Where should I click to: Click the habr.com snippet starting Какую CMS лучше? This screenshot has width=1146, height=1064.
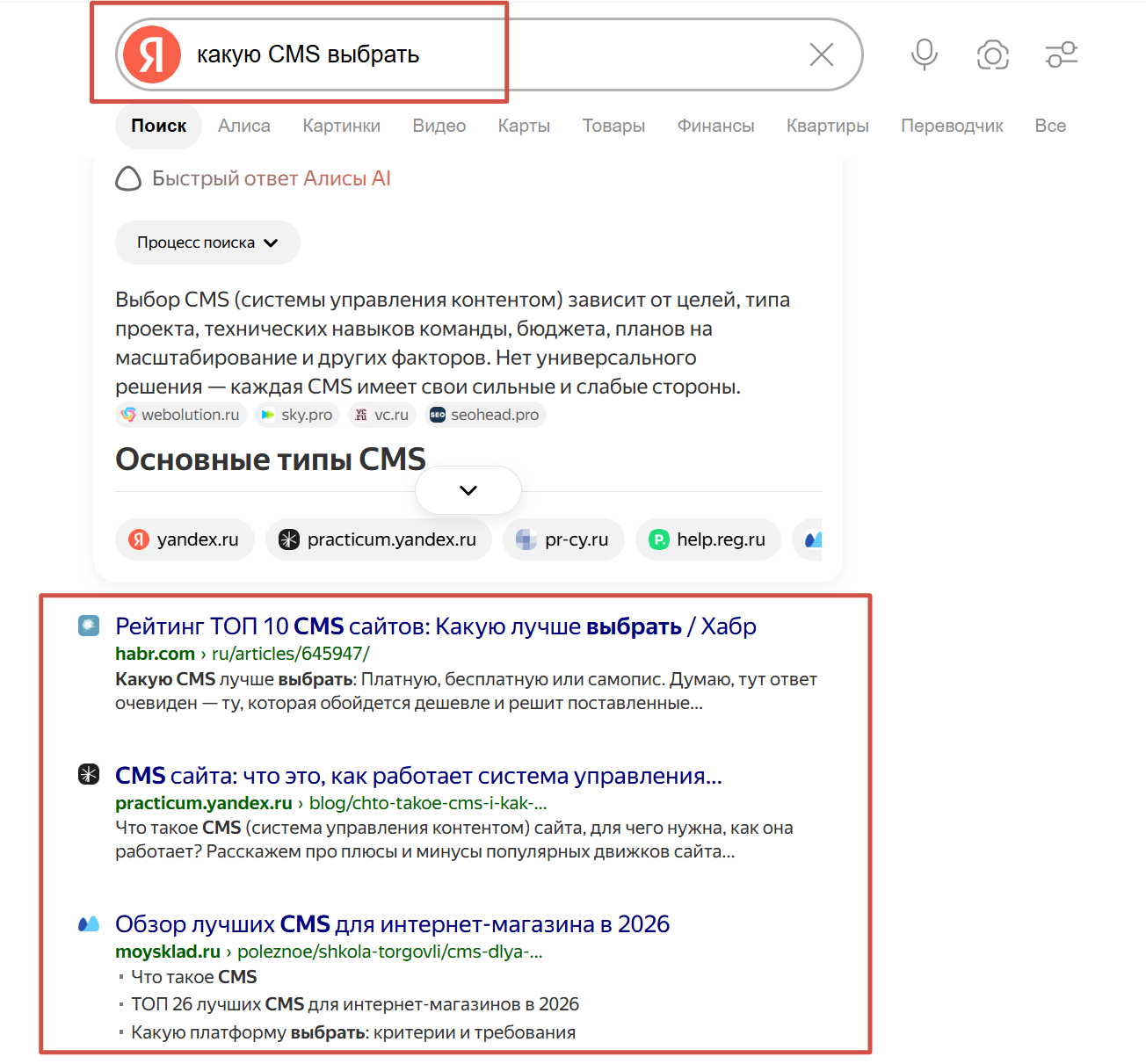[467, 691]
